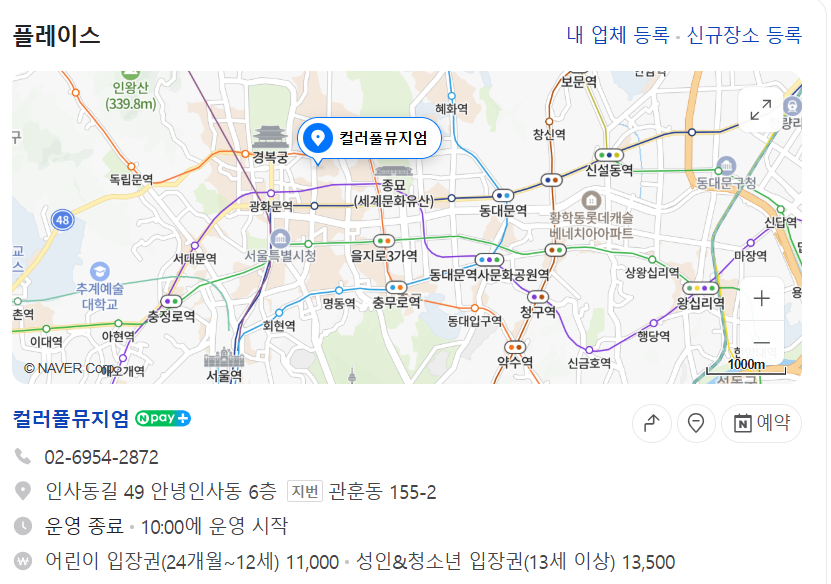Click the Npay plus badge
The width and height of the screenshot is (831, 584).
(163, 418)
